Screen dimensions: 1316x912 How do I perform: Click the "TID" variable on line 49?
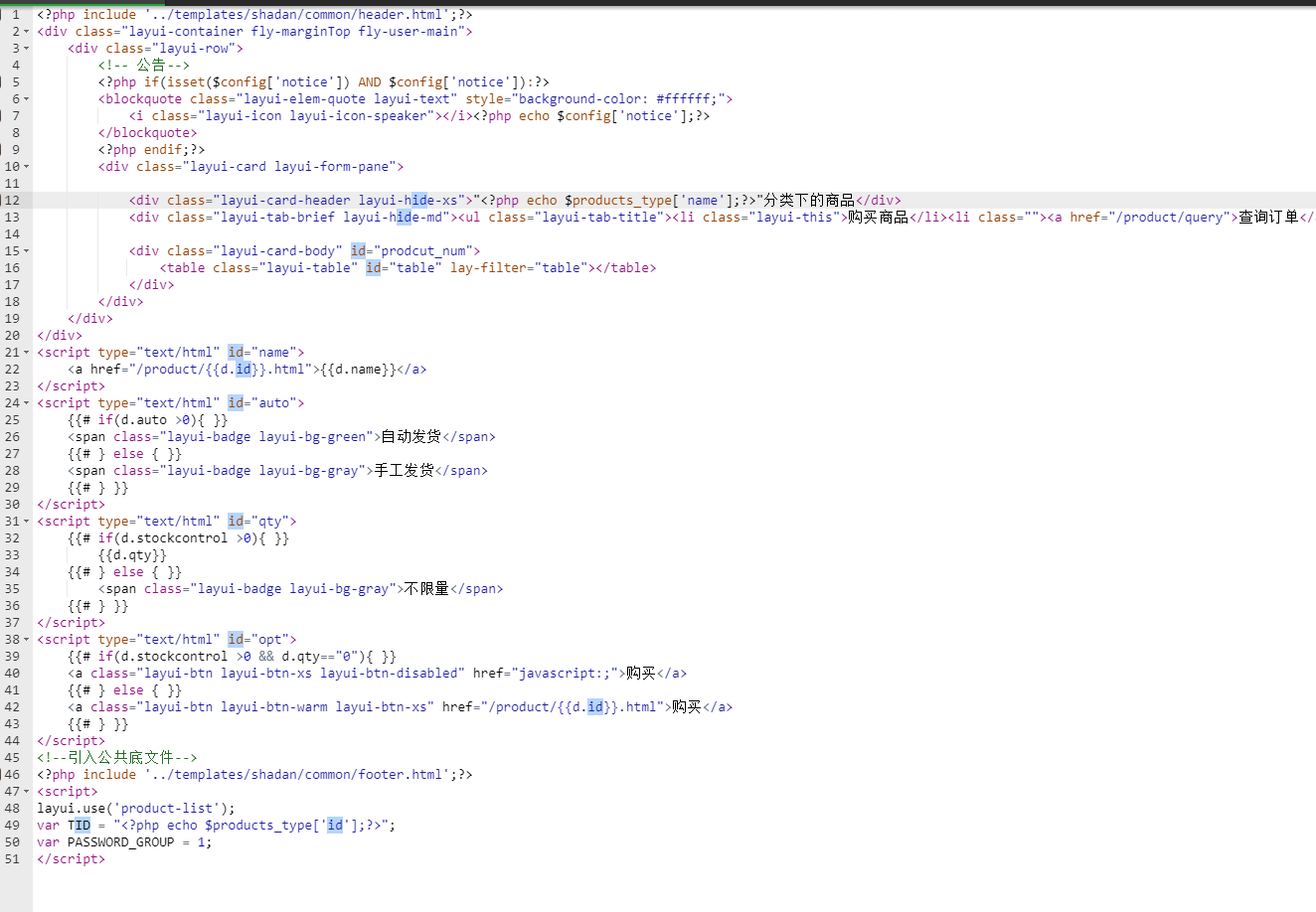pyautogui.click(x=79, y=826)
